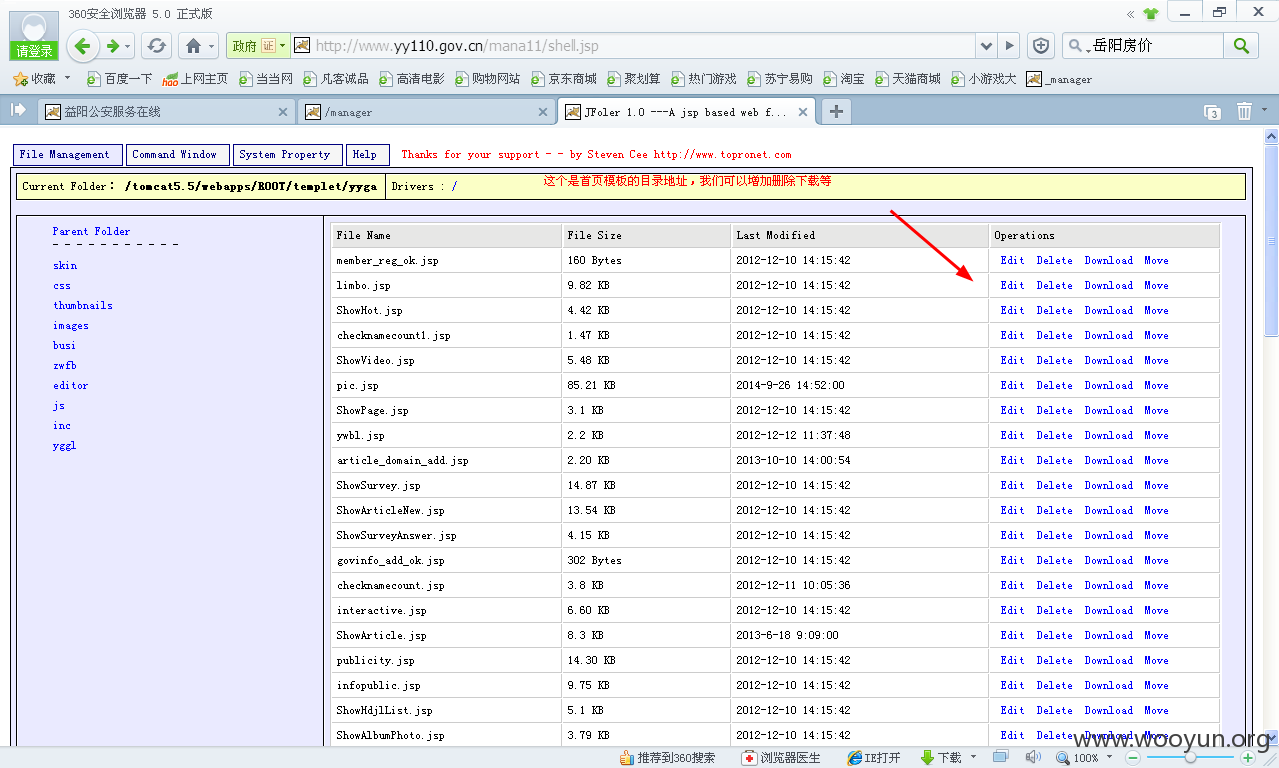Click 下载 download arrow in status bar
This screenshot has height=768, width=1279.
(942, 758)
